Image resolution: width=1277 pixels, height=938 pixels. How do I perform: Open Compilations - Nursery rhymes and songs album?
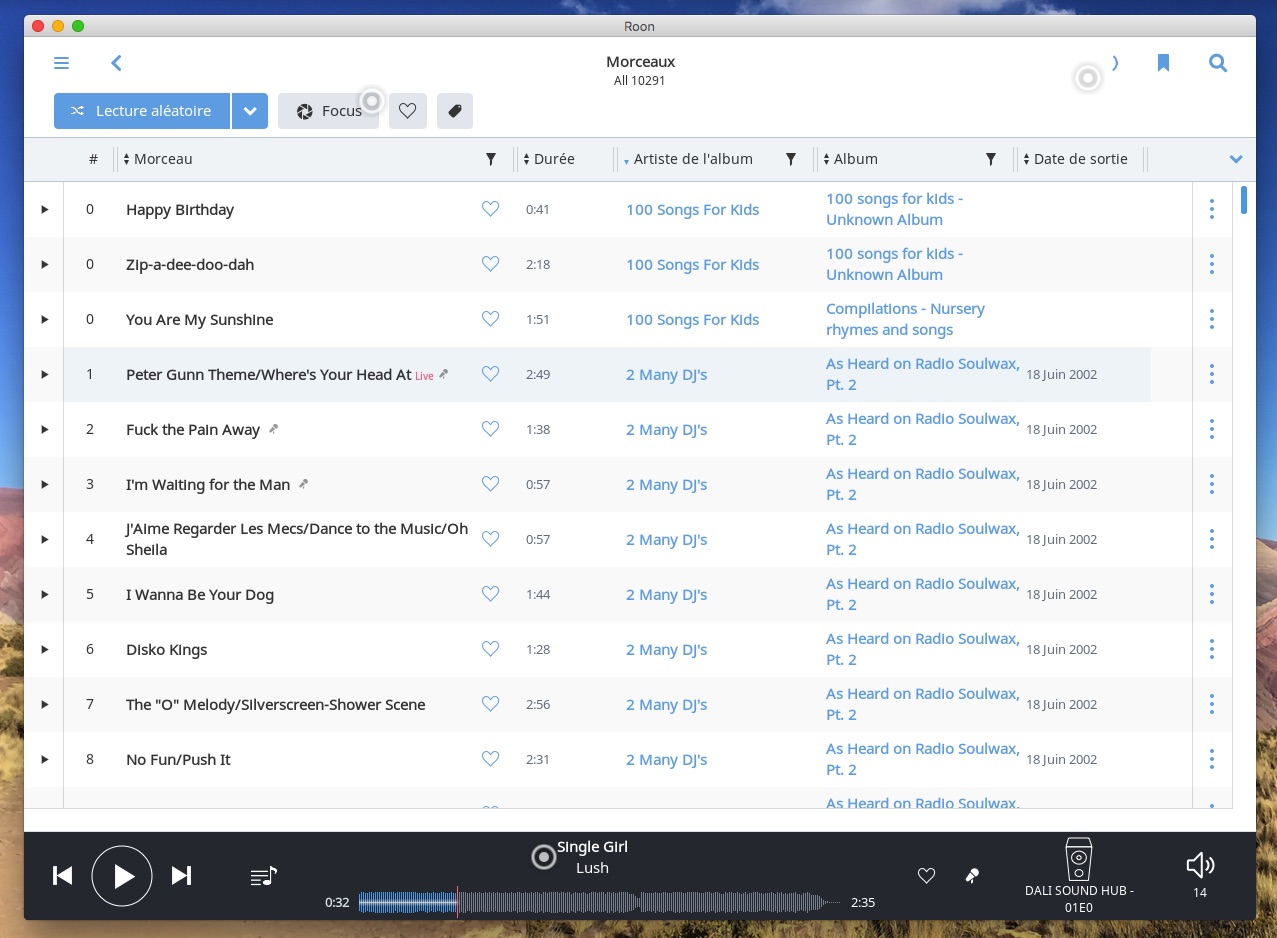click(905, 320)
